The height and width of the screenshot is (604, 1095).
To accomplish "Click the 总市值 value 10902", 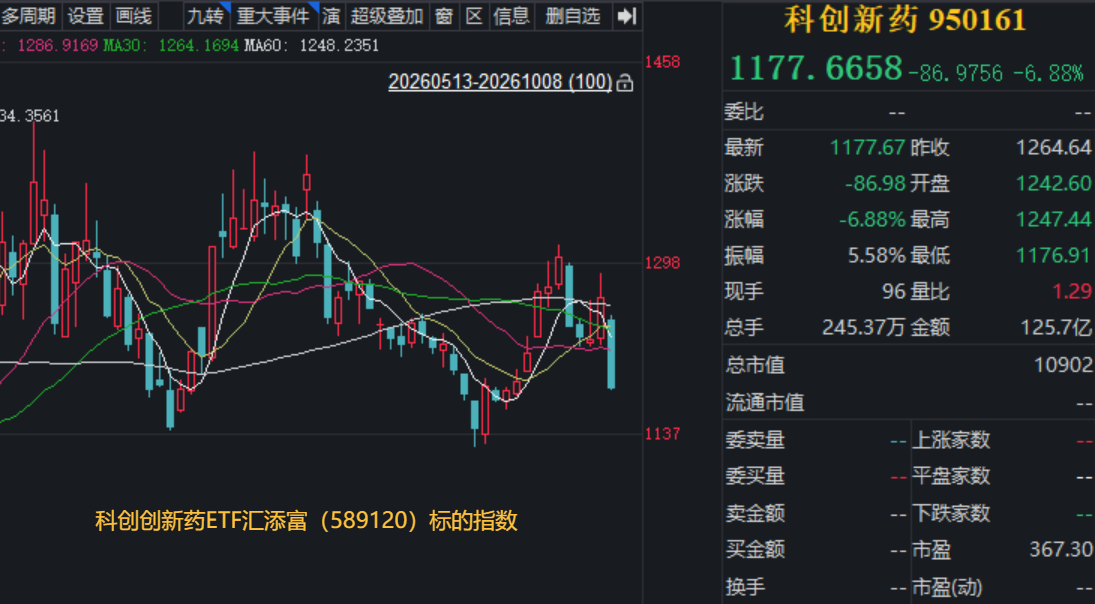I will [x=1063, y=365].
